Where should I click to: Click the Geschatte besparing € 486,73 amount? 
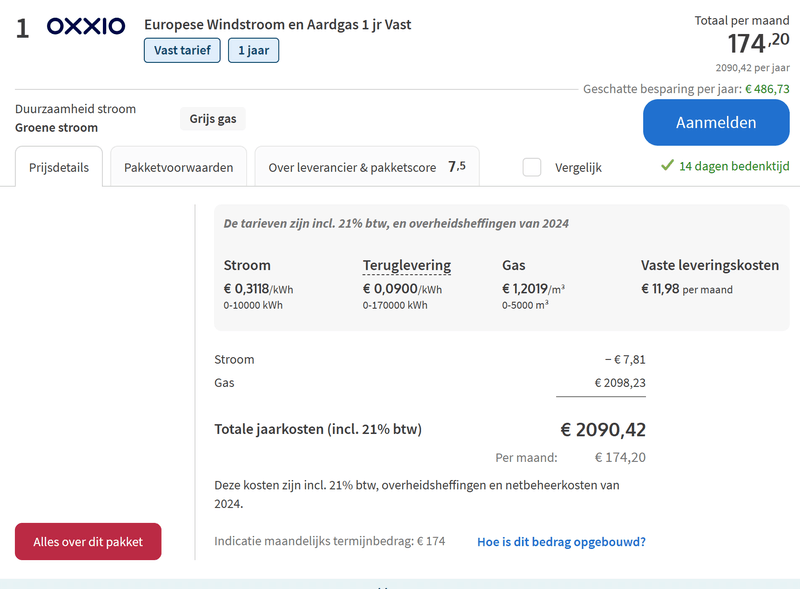tap(767, 89)
